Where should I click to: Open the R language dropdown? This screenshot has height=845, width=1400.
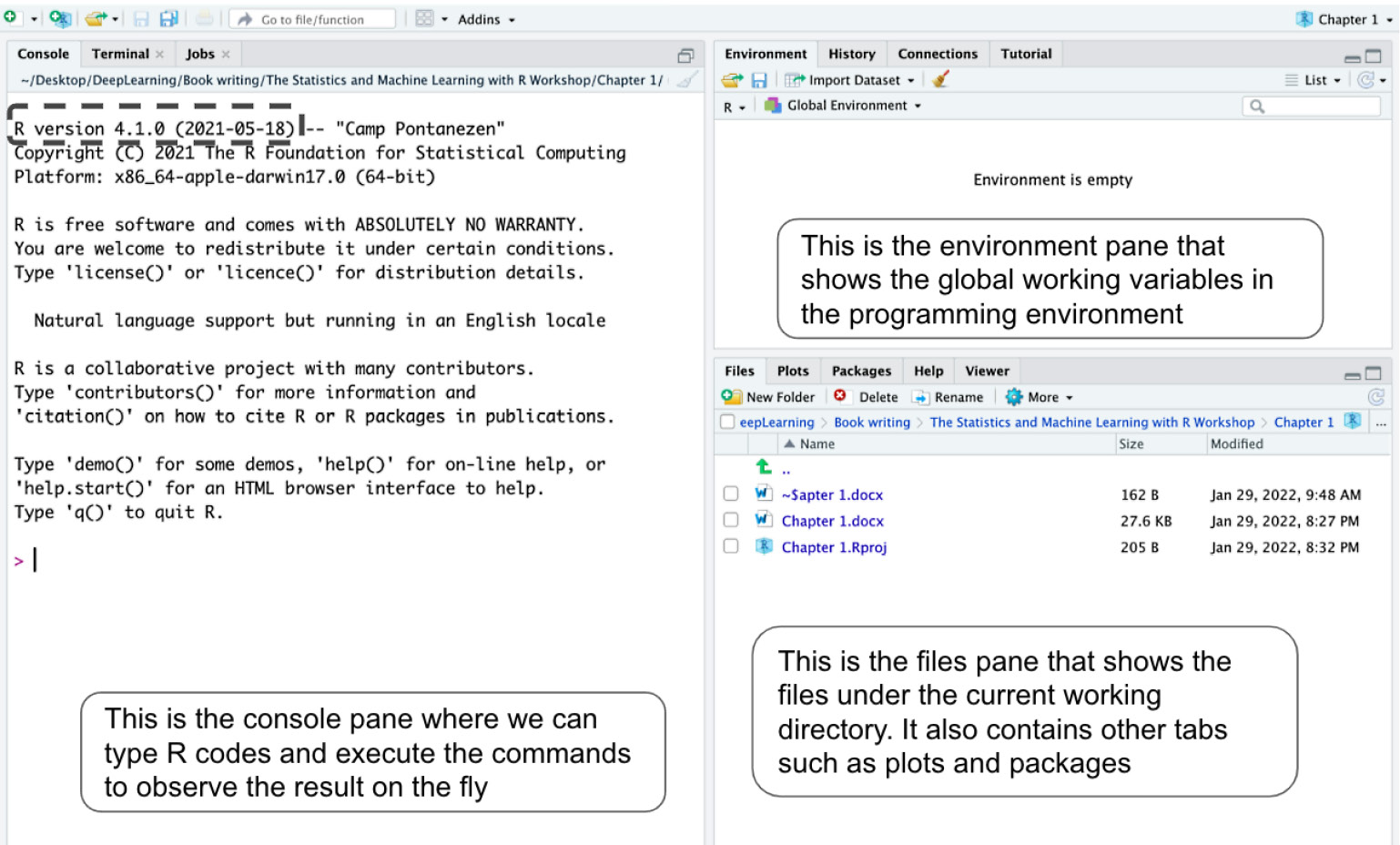[x=734, y=107]
